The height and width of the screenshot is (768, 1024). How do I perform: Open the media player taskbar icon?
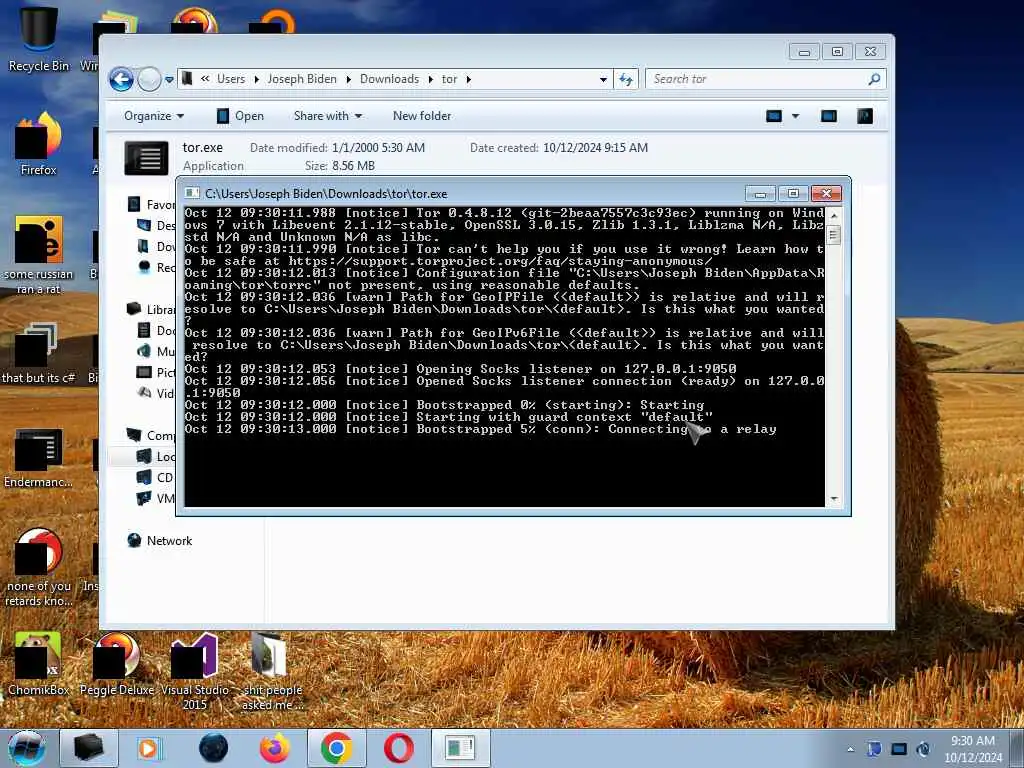click(149, 748)
